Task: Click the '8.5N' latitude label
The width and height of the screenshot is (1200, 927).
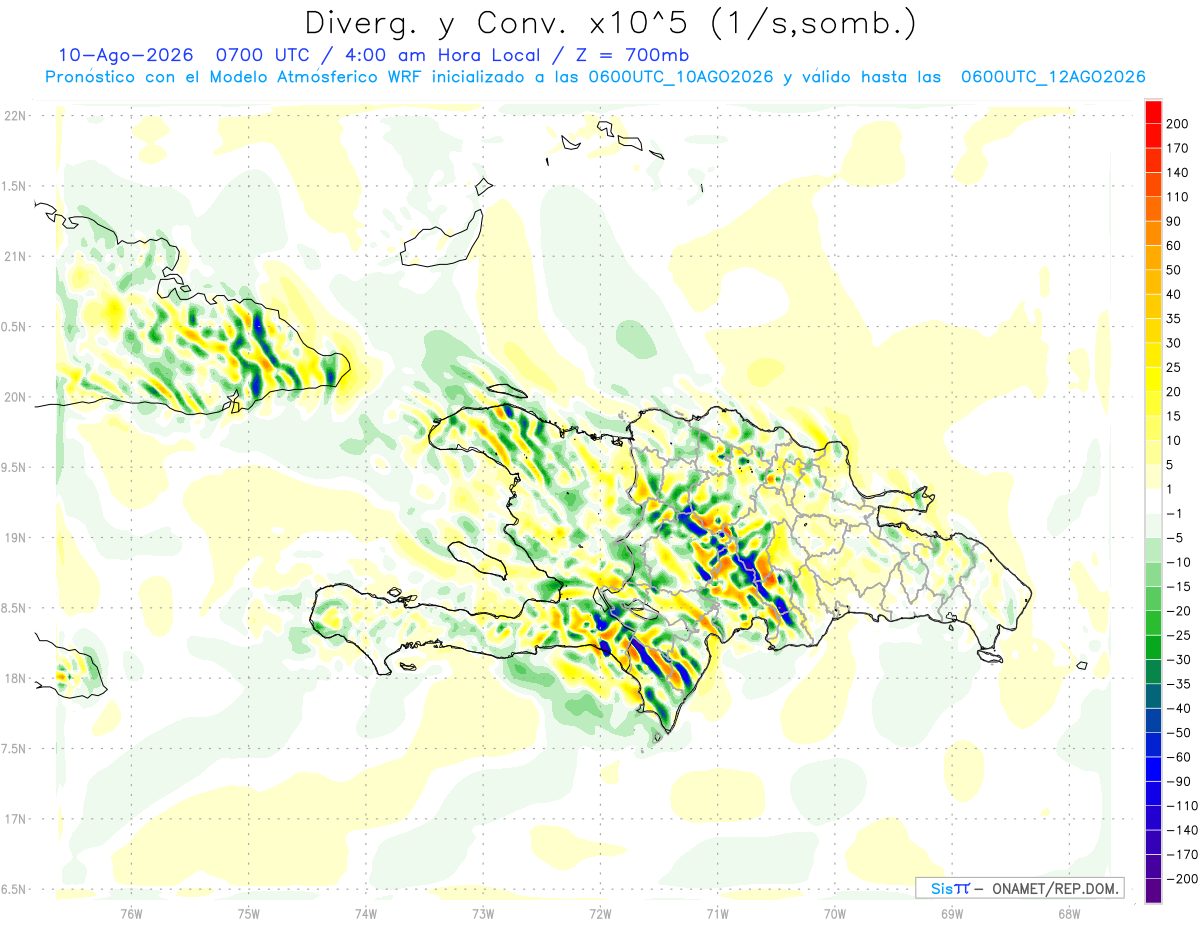Action: pyautogui.click(x=15, y=608)
